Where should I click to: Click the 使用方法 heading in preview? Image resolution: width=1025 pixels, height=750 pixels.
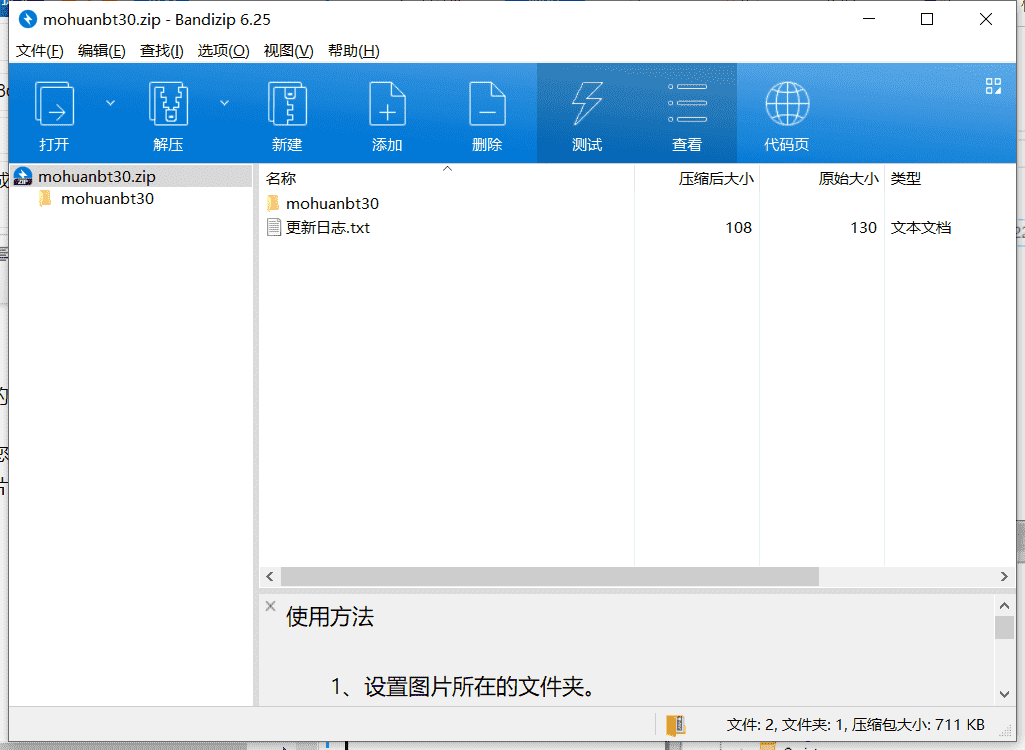[x=329, y=617]
